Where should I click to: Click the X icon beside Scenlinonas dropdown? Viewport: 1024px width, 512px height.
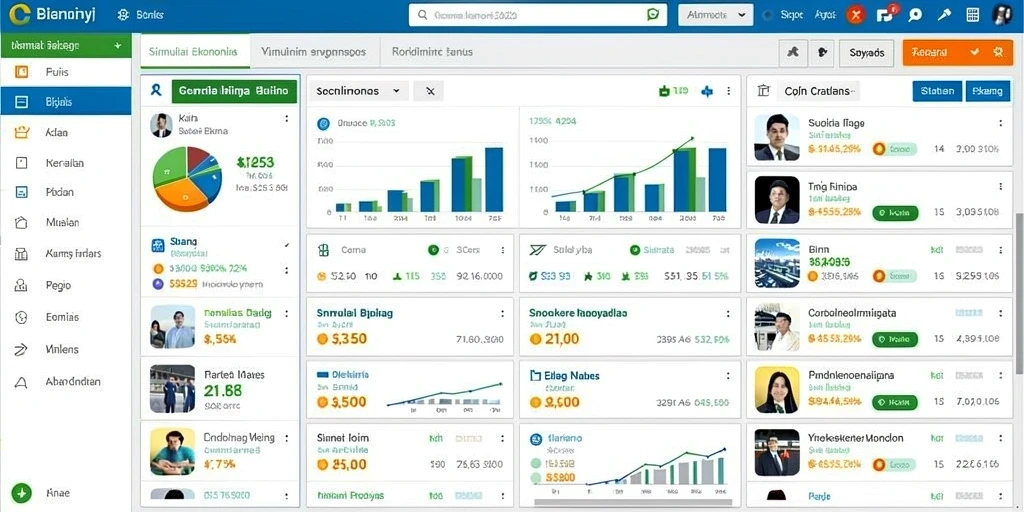point(429,91)
